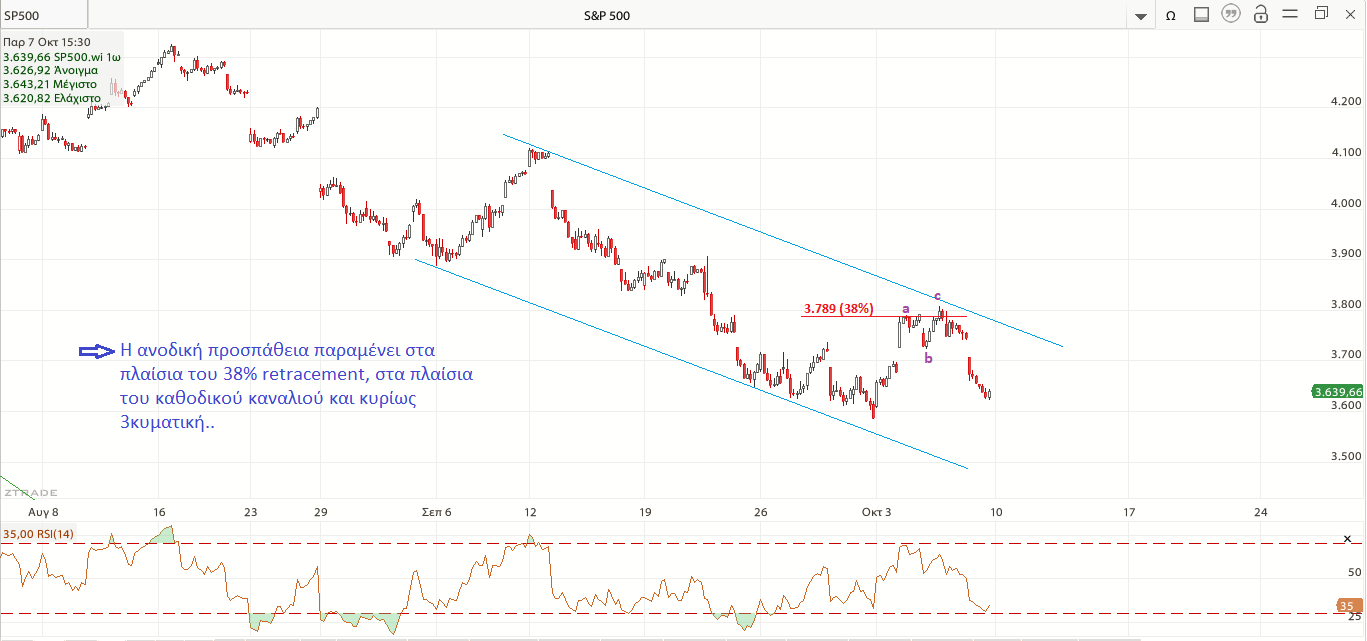Click the green 3.639,66 current price tag

(1336, 392)
